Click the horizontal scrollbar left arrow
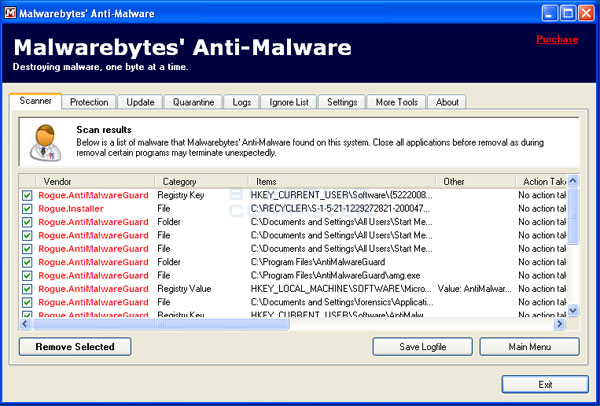This screenshot has height=406, width=600. [25, 324]
